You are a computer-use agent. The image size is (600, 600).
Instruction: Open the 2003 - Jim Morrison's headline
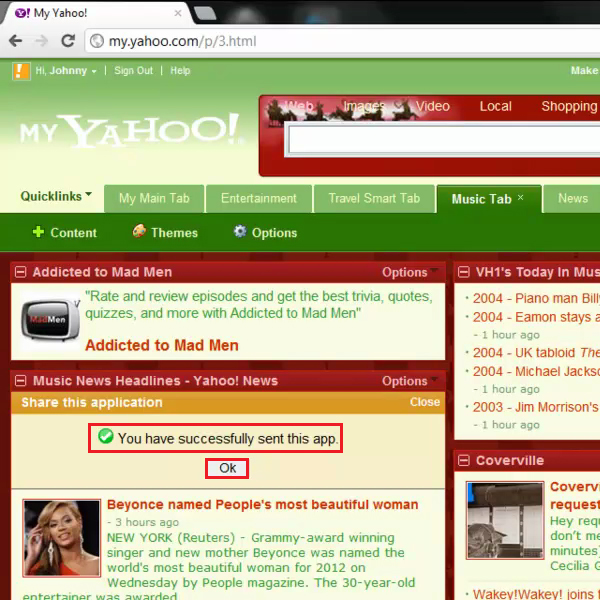[536, 407]
